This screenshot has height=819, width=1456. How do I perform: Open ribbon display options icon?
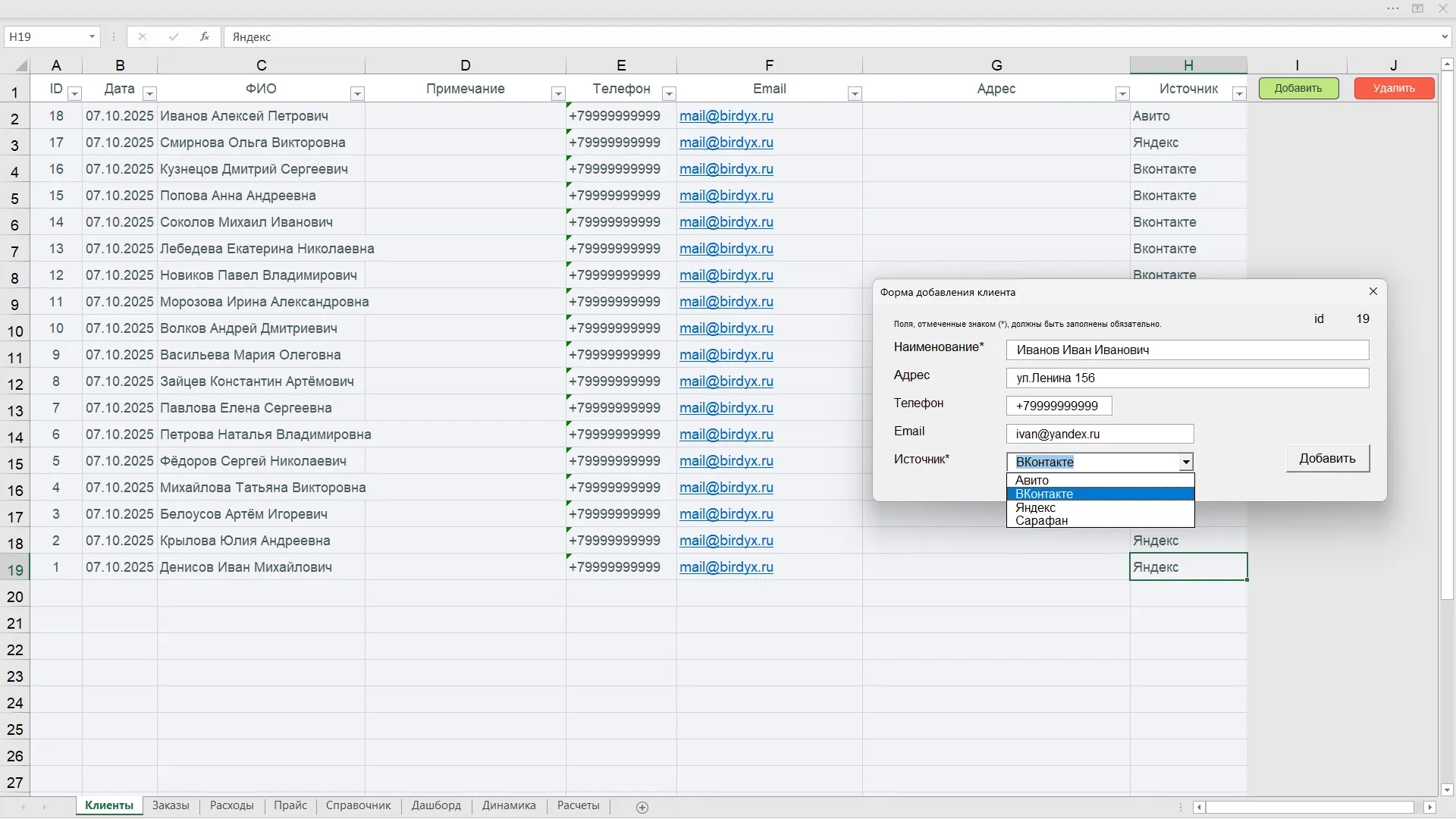pos(1417,8)
